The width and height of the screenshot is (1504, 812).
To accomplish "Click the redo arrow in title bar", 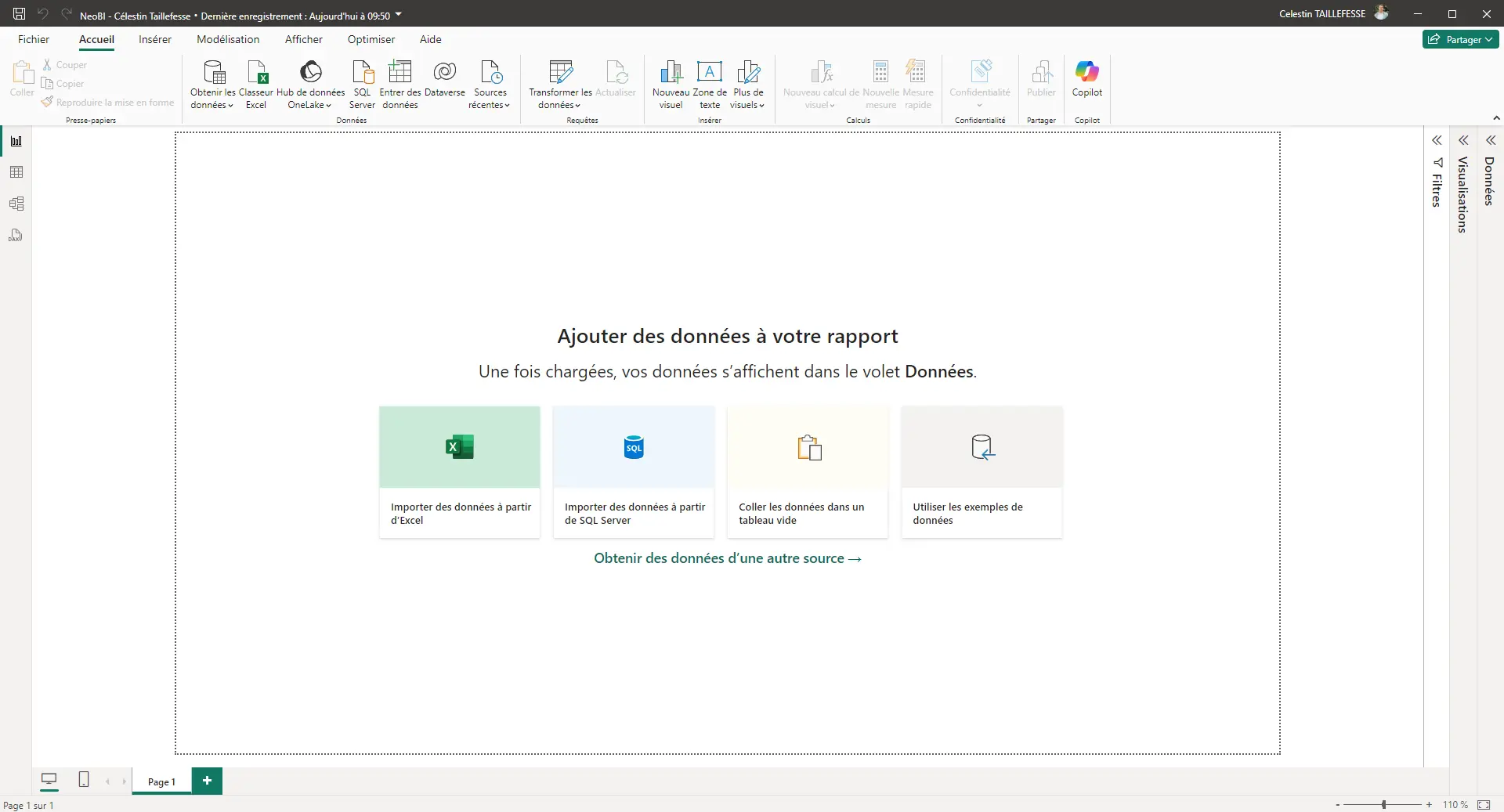I will coord(67,14).
